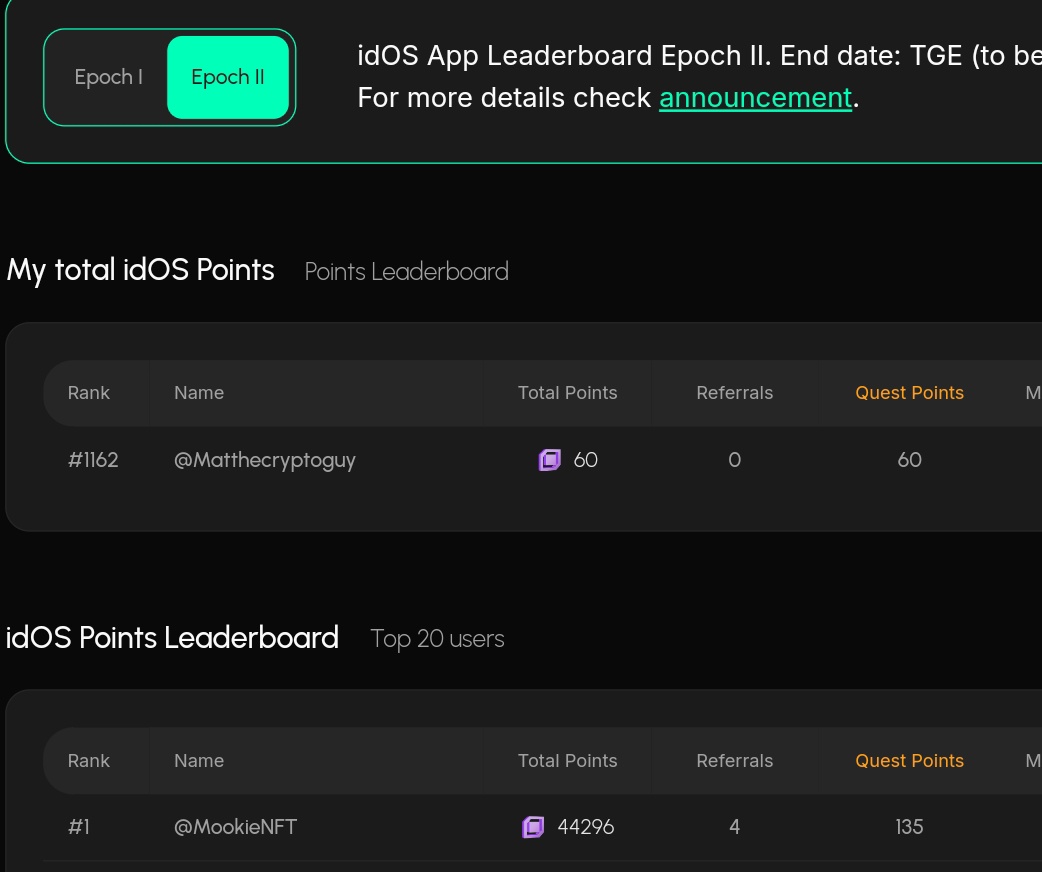1042x872 pixels.
Task: Switch to the Points Leaderboard tab
Action: click(x=406, y=271)
